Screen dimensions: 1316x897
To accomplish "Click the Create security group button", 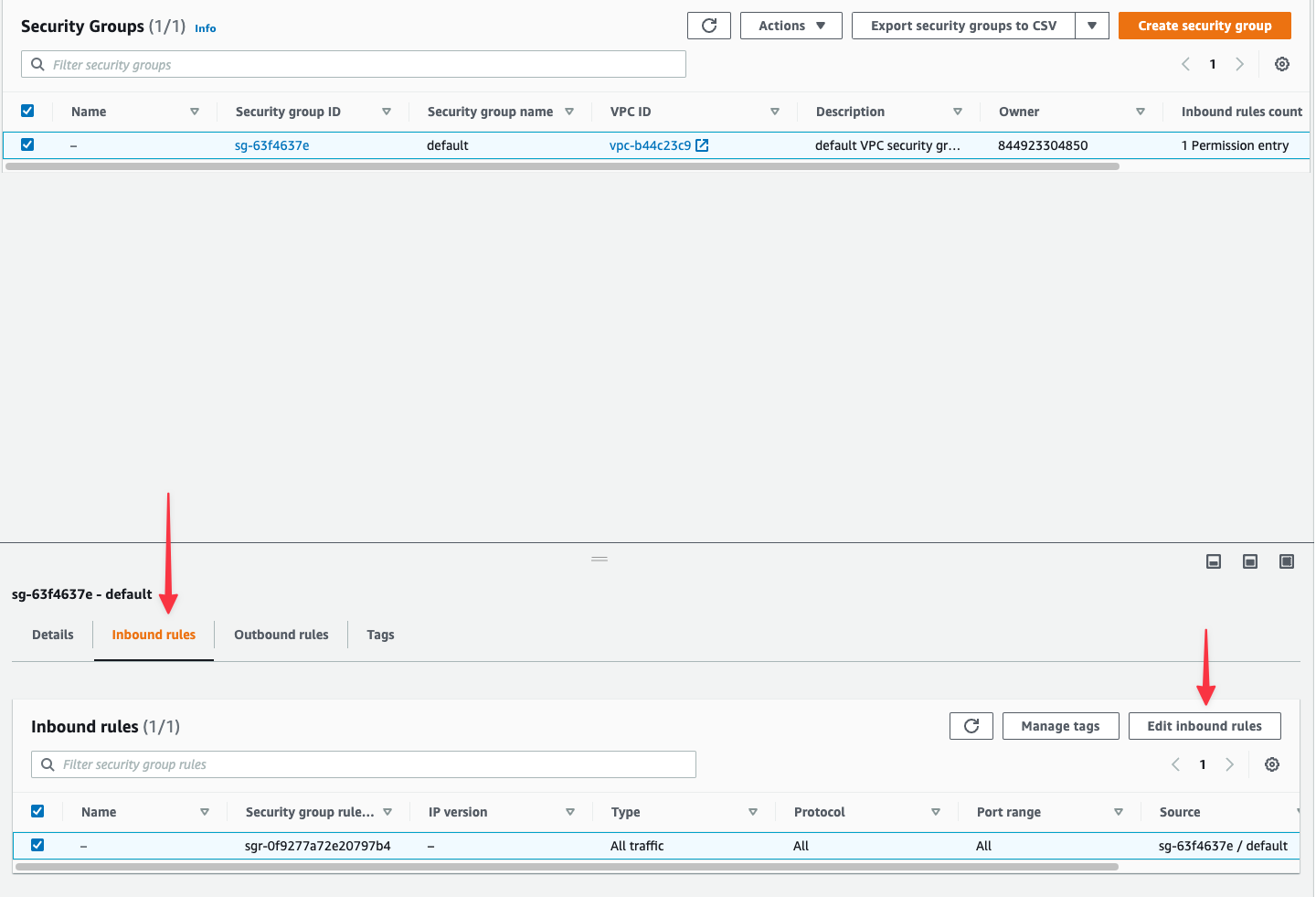I will 1205,25.
